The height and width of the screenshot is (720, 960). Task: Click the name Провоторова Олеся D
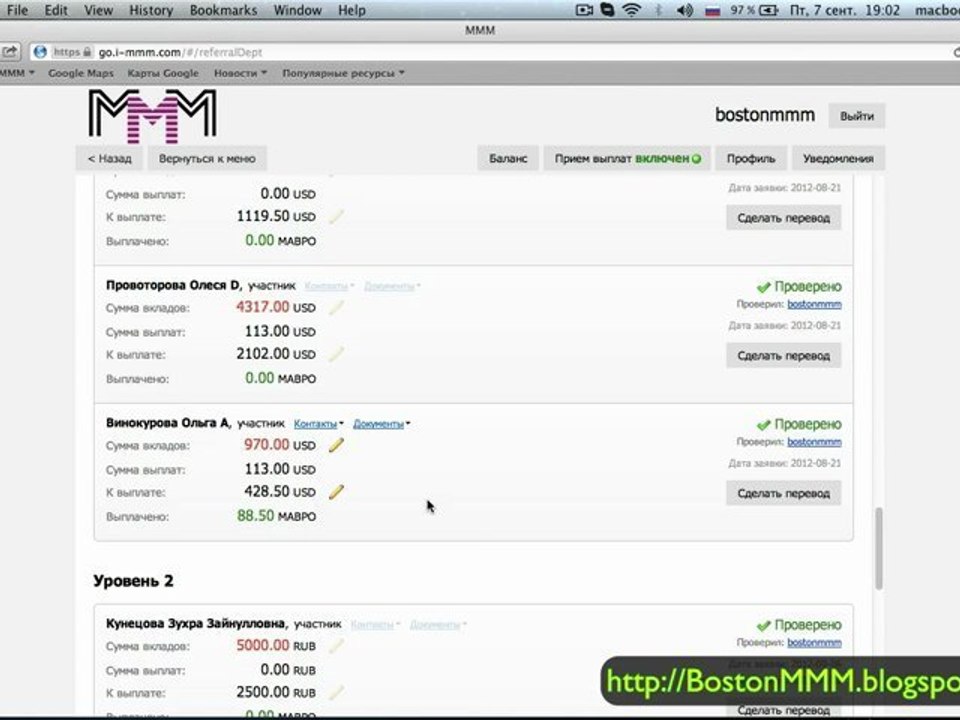point(173,285)
